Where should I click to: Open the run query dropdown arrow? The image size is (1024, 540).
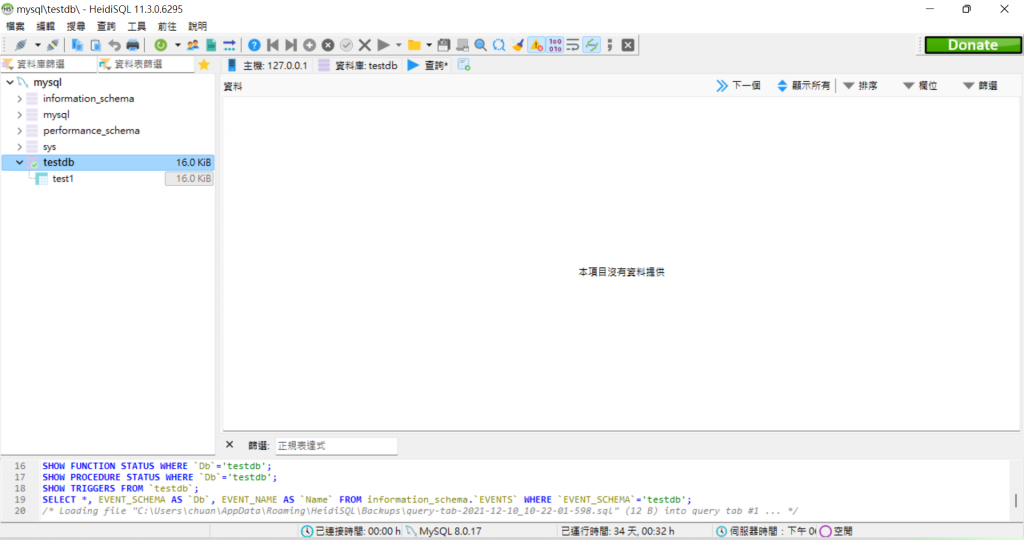tap(398, 45)
